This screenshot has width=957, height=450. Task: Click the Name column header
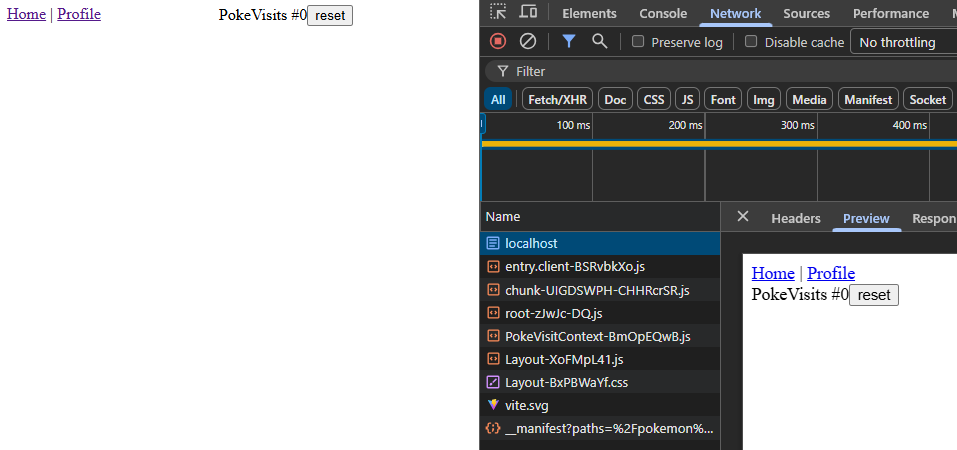[503, 217]
